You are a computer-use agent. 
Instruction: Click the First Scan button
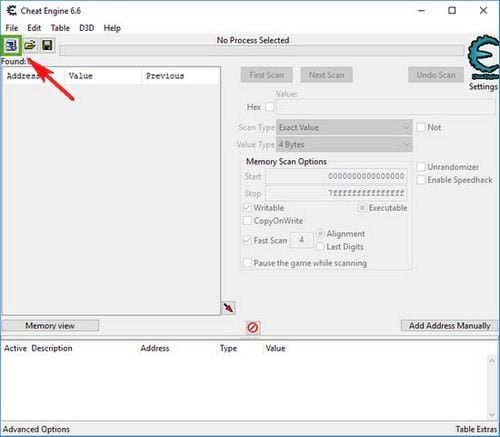click(267, 75)
